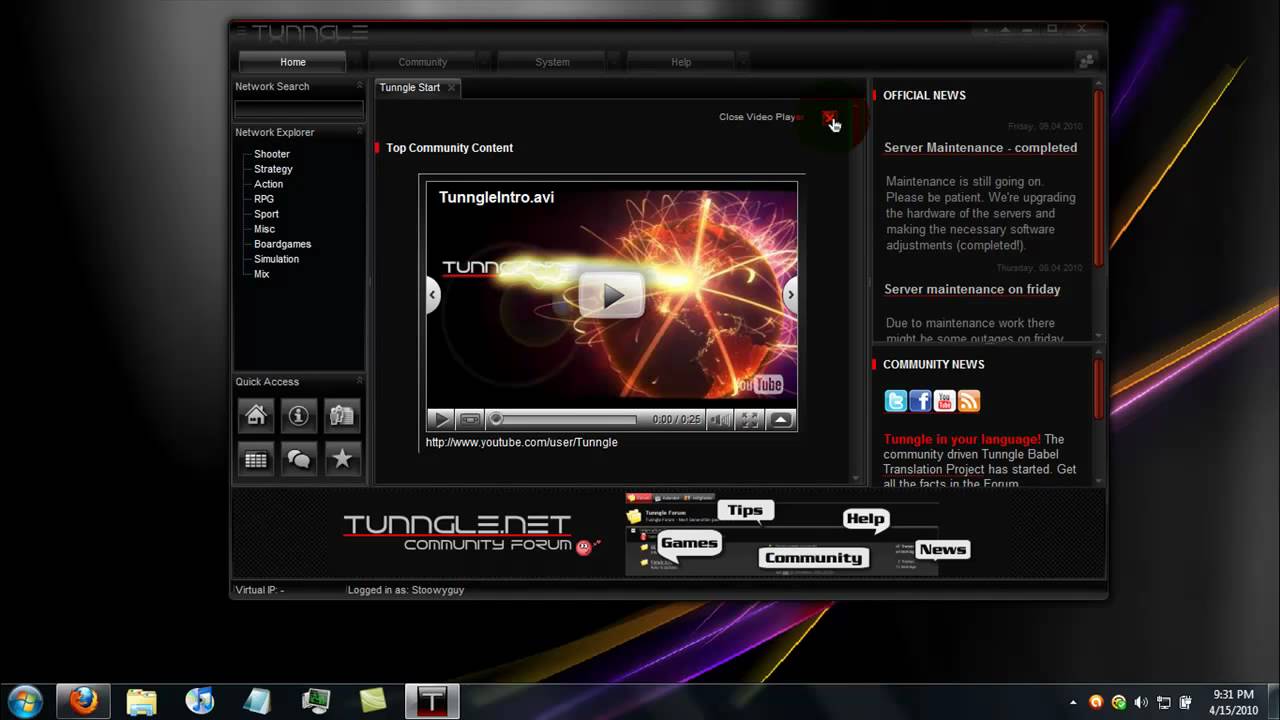Open the RSS feed icon
Image resolution: width=1280 pixels, height=720 pixels.
[969, 401]
